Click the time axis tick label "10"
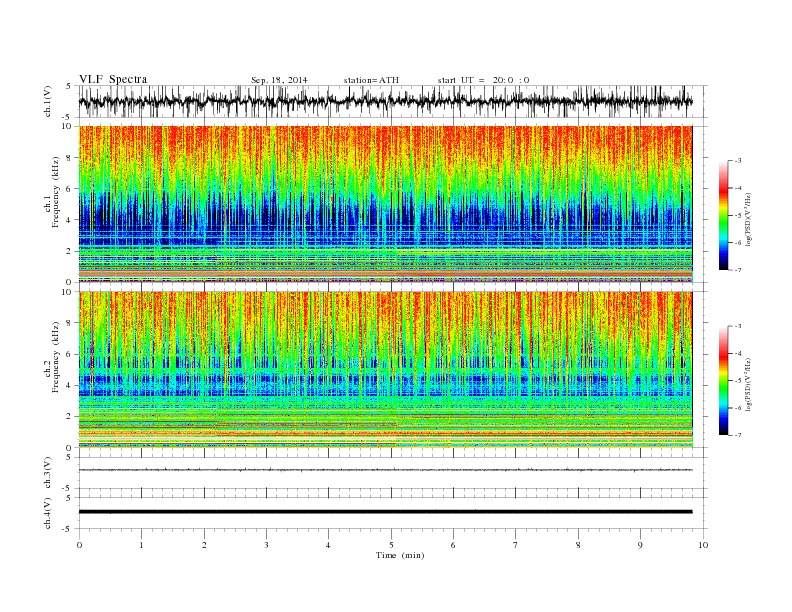792x612 pixels. tap(703, 545)
